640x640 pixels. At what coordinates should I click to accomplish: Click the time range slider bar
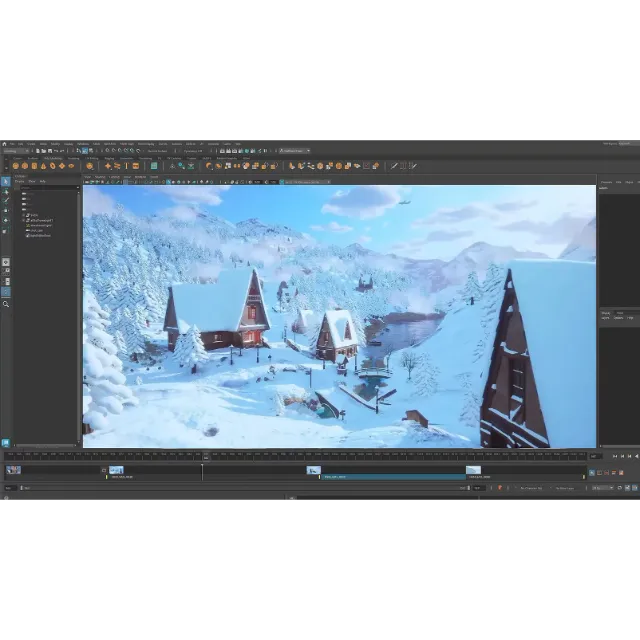(244, 488)
